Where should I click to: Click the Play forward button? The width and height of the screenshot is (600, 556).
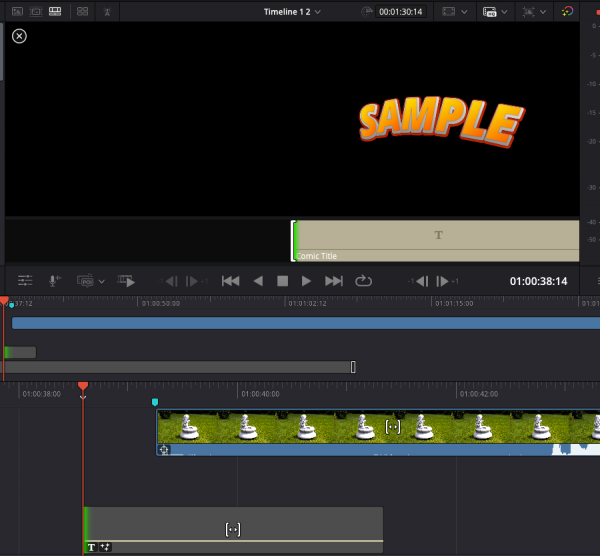click(x=307, y=281)
